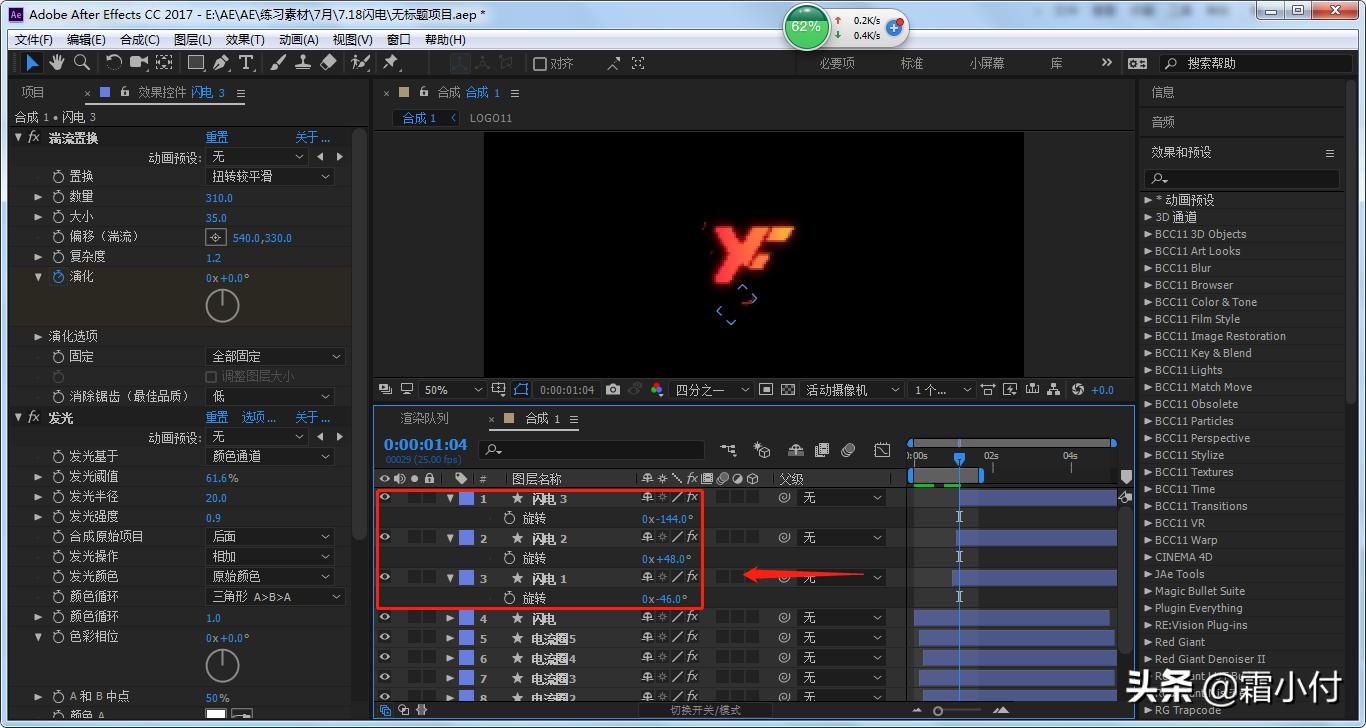The width and height of the screenshot is (1366, 728).
Task: Hide the 闪电 3 layer with eye icon
Action: click(x=385, y=497)
